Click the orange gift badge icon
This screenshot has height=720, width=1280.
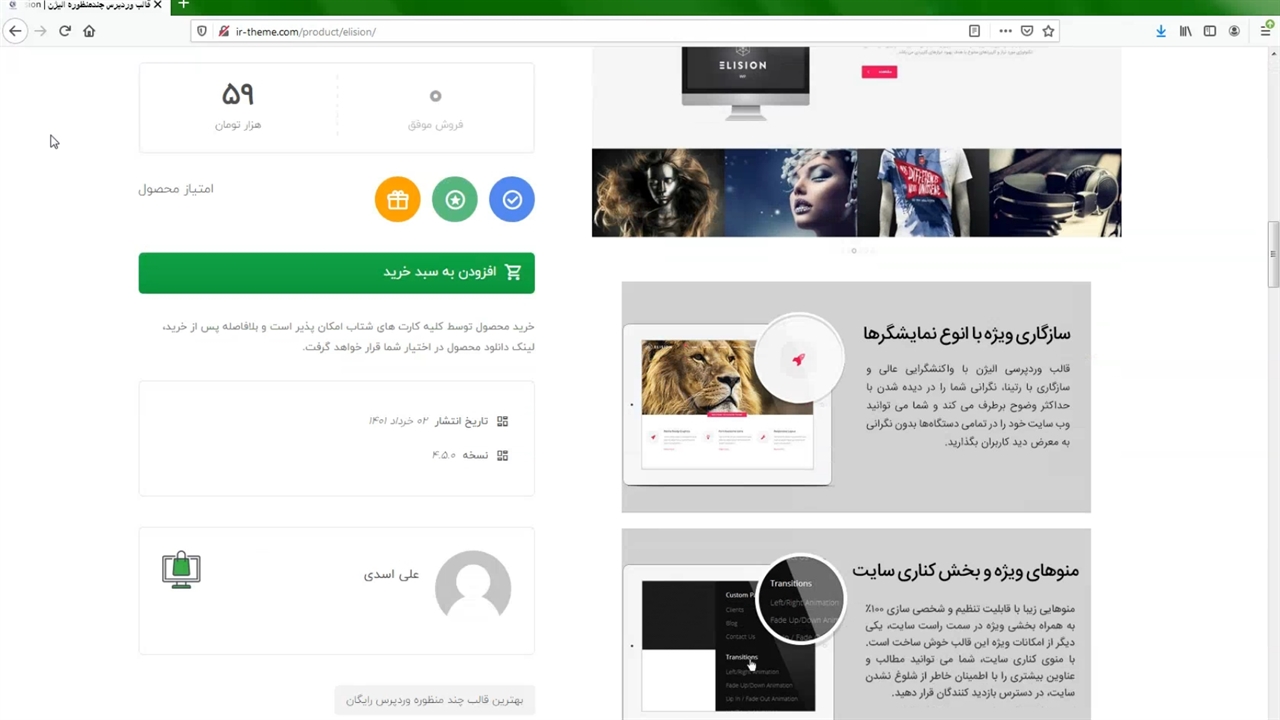click(x=398, y=199)
